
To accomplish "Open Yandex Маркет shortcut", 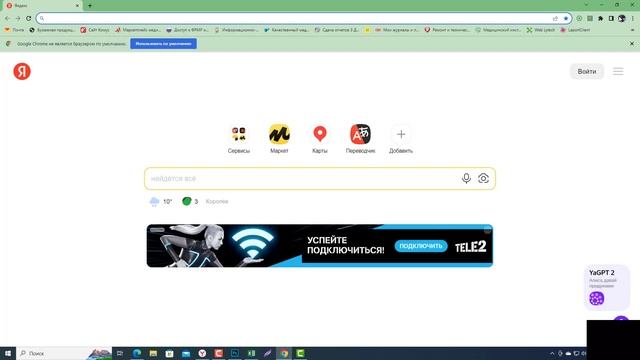I will click(279, 139).
